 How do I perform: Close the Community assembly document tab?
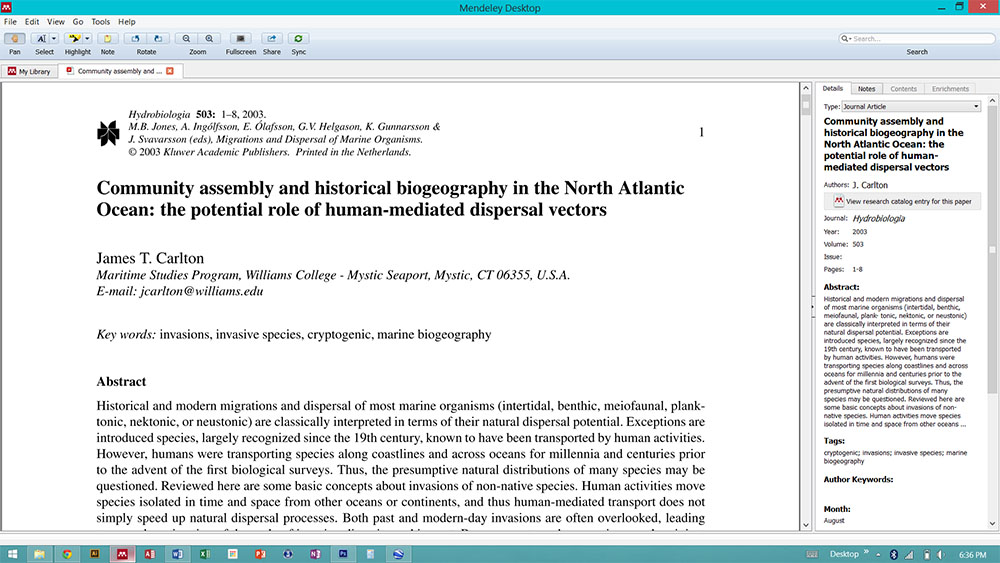170,71
